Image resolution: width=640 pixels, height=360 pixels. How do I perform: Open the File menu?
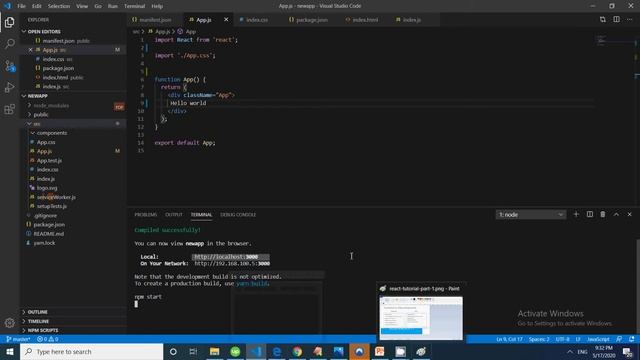(21, 6)
